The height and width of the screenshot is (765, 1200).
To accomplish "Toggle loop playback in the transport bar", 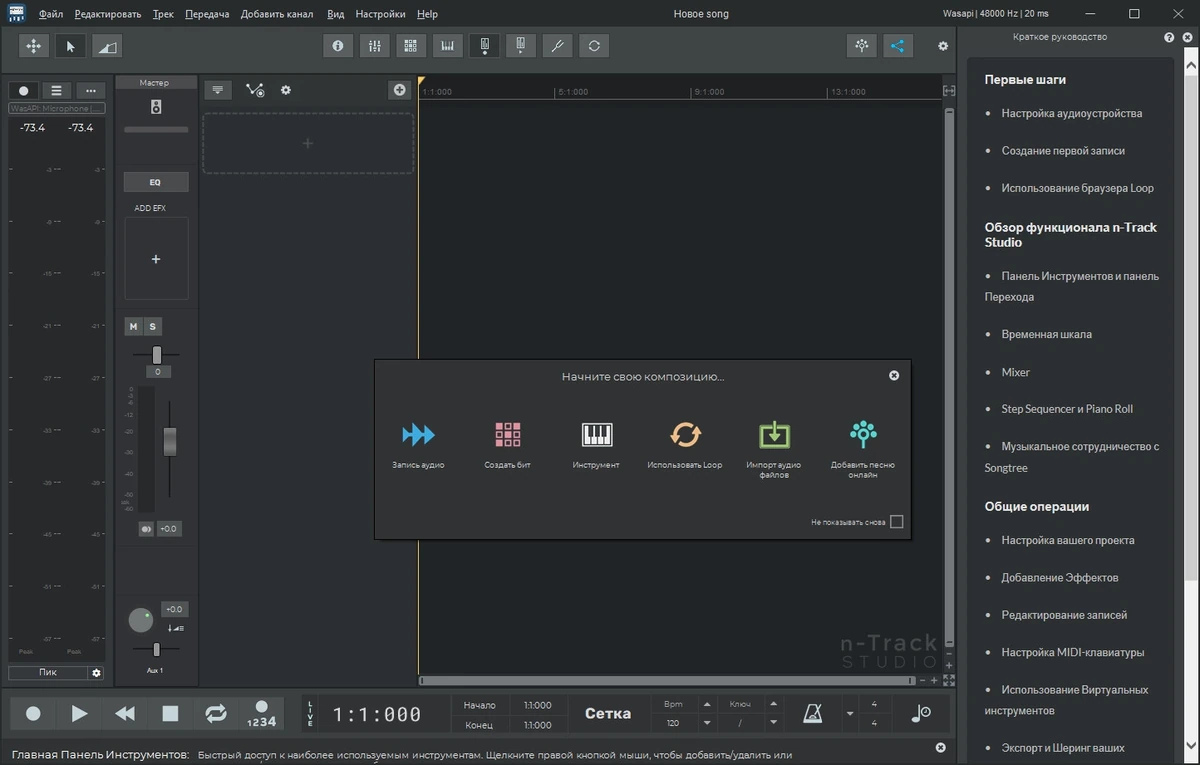I will (216, 714).
